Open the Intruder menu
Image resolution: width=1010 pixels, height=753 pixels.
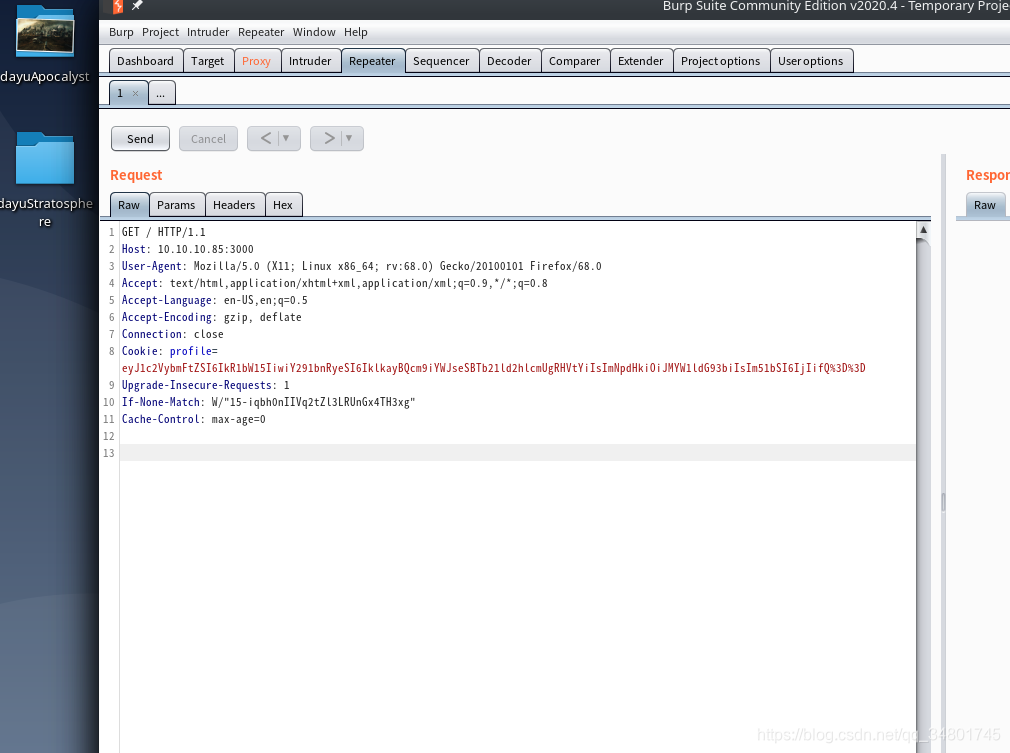pos(208,32)
